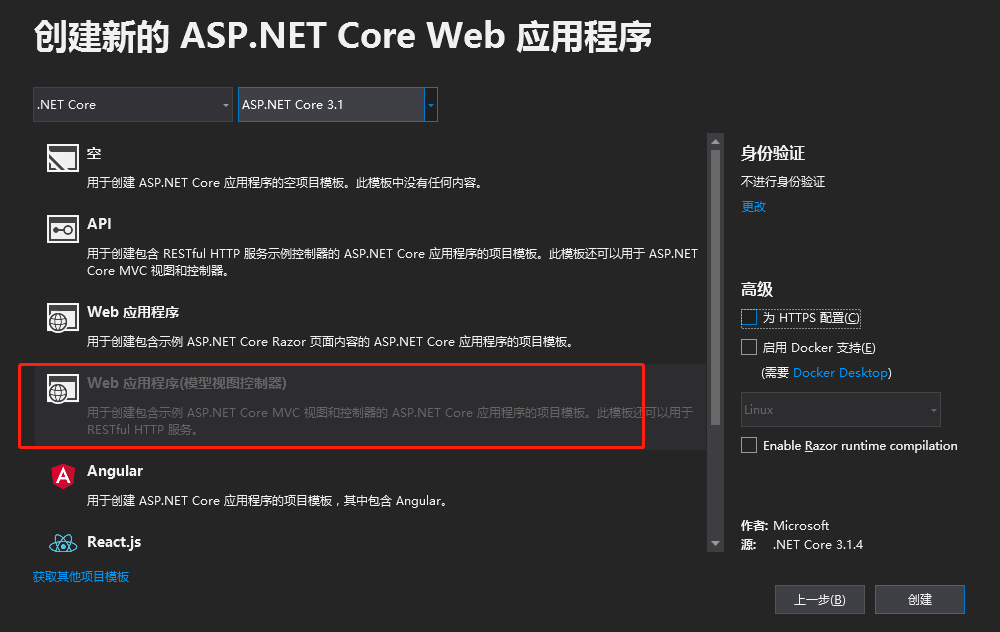Open the Docker Desktop link
This screenshot has width=1000, height=632.
tap(840, 372)
